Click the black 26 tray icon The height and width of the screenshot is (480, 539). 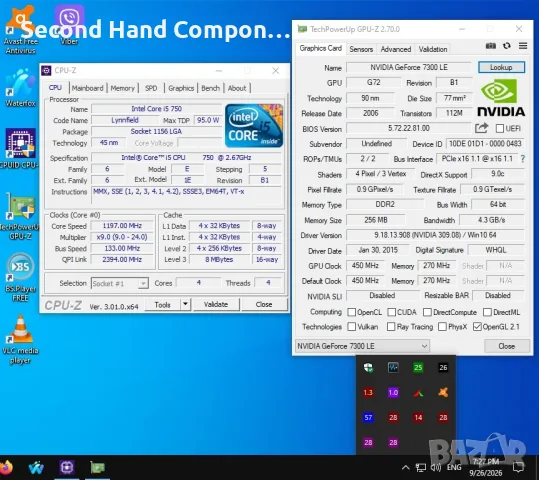pyautogui.click(x=443, y=368)
